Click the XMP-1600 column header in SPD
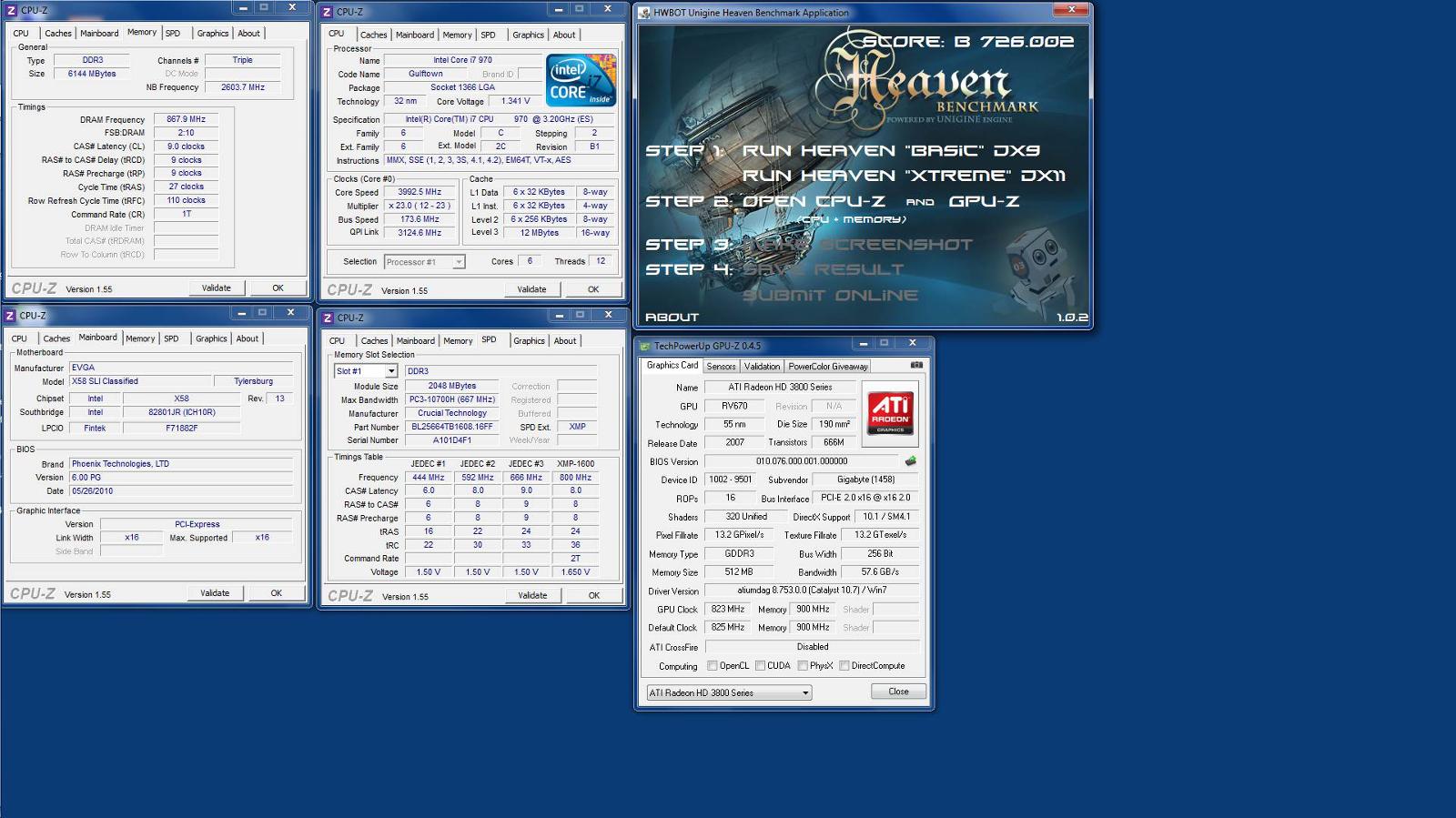The height and width of the screenshot is (818, 1456). [576, 464]
